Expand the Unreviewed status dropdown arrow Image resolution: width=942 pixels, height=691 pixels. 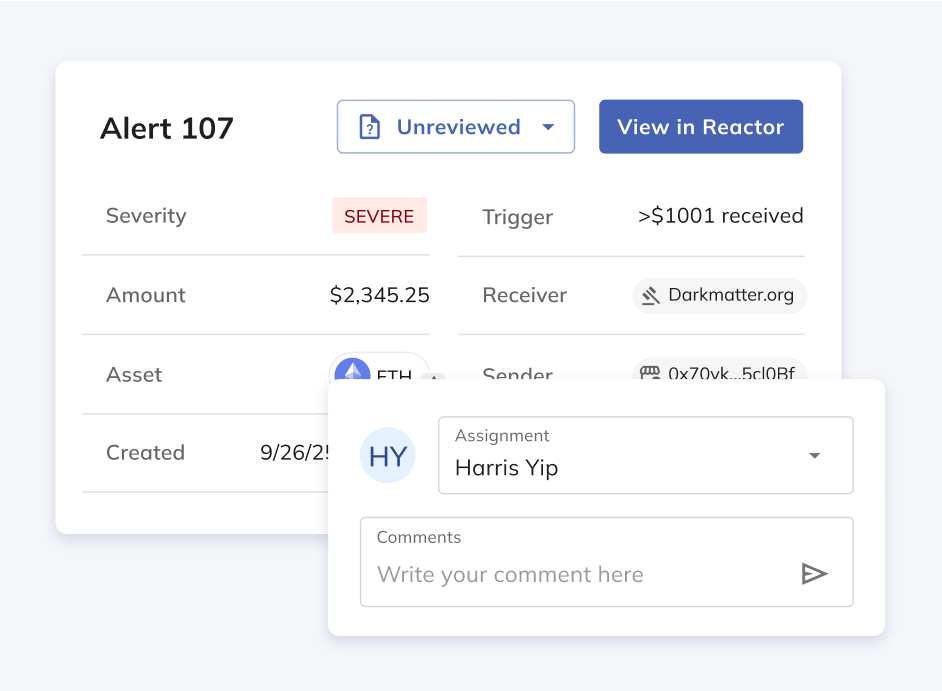[547, 127]
